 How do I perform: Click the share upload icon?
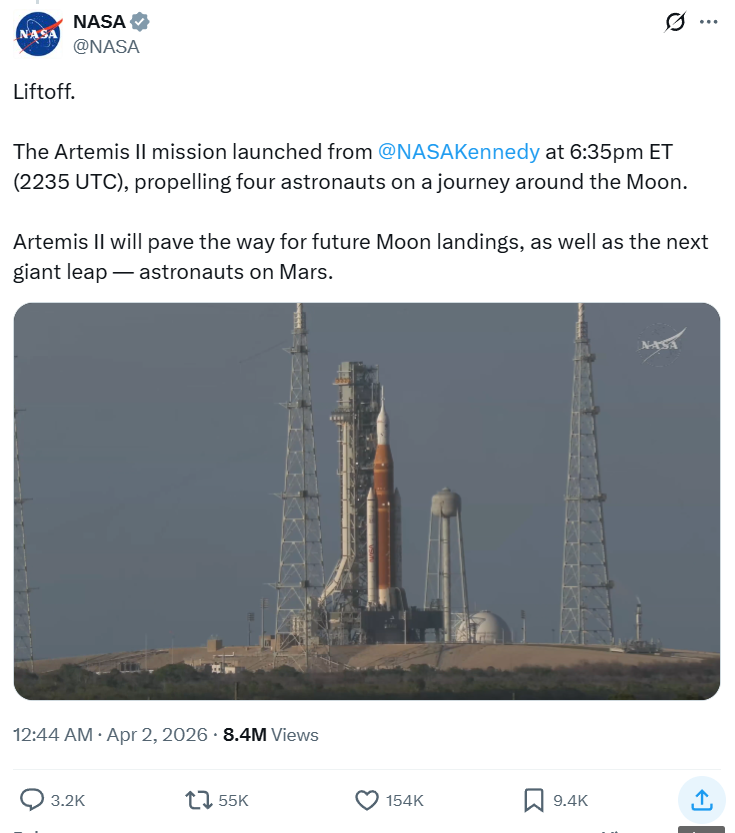[x=701, y=799]
